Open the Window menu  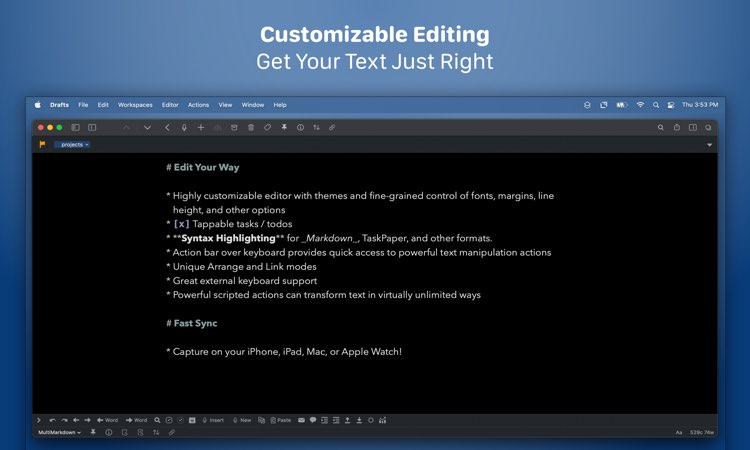click(x=253, y=105)
